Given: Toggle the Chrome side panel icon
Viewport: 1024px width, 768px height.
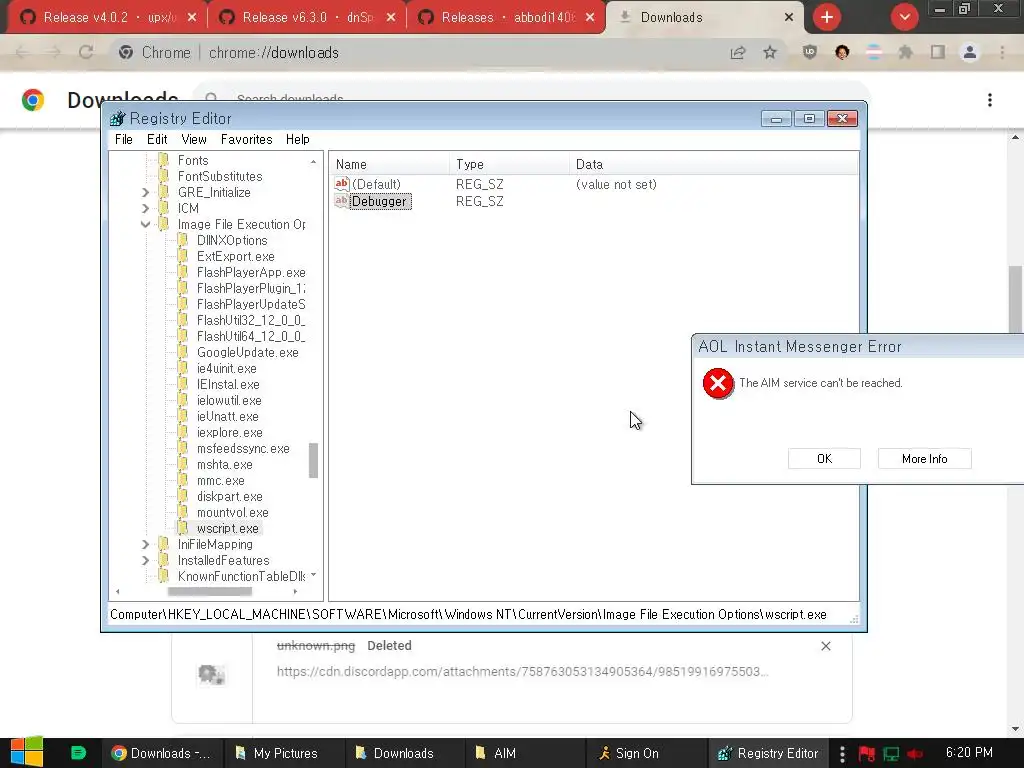Looking at the screenshot, I should tap(938, 52).
